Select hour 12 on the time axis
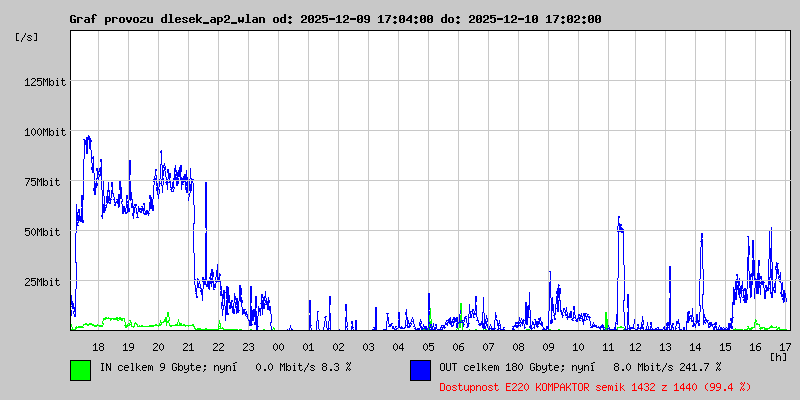 click(638, 346)
